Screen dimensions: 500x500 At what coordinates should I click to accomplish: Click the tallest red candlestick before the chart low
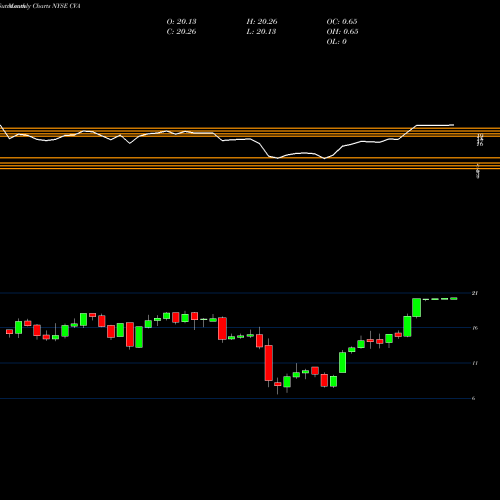click(269, 363)
